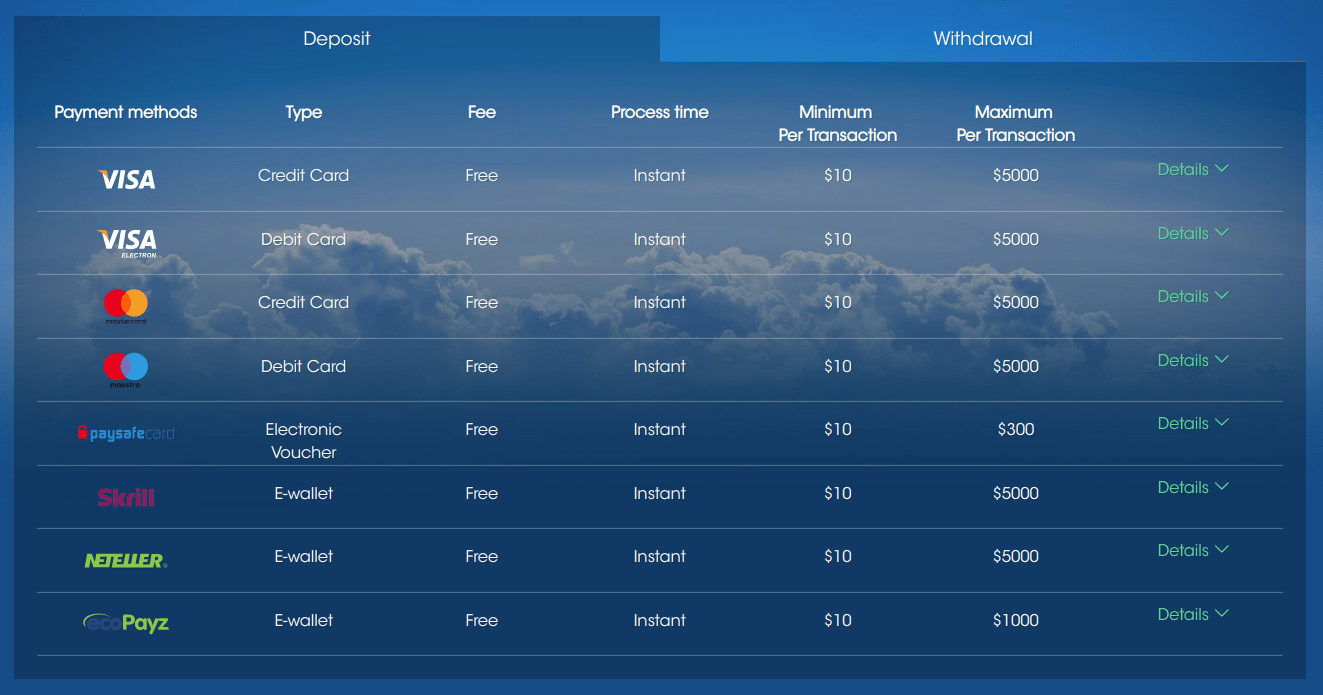Image resolution: width=1323 pixels, height=695 pixels.
Task: Expand Details for Visa Credit Card row
Action: (x=1193, y=169)
